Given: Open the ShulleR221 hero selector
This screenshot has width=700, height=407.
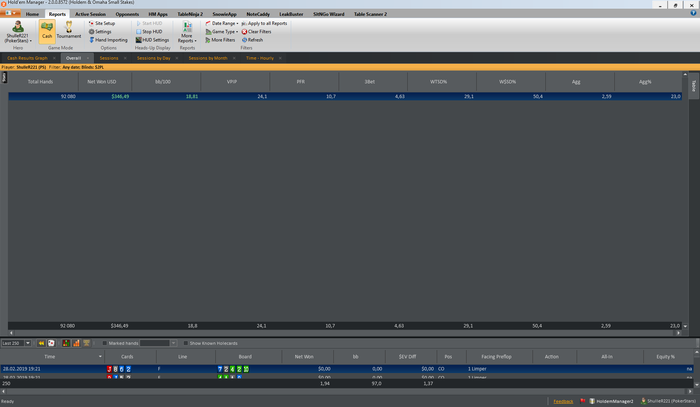Looking at the screenshot, I should click(x=18, y=32).
